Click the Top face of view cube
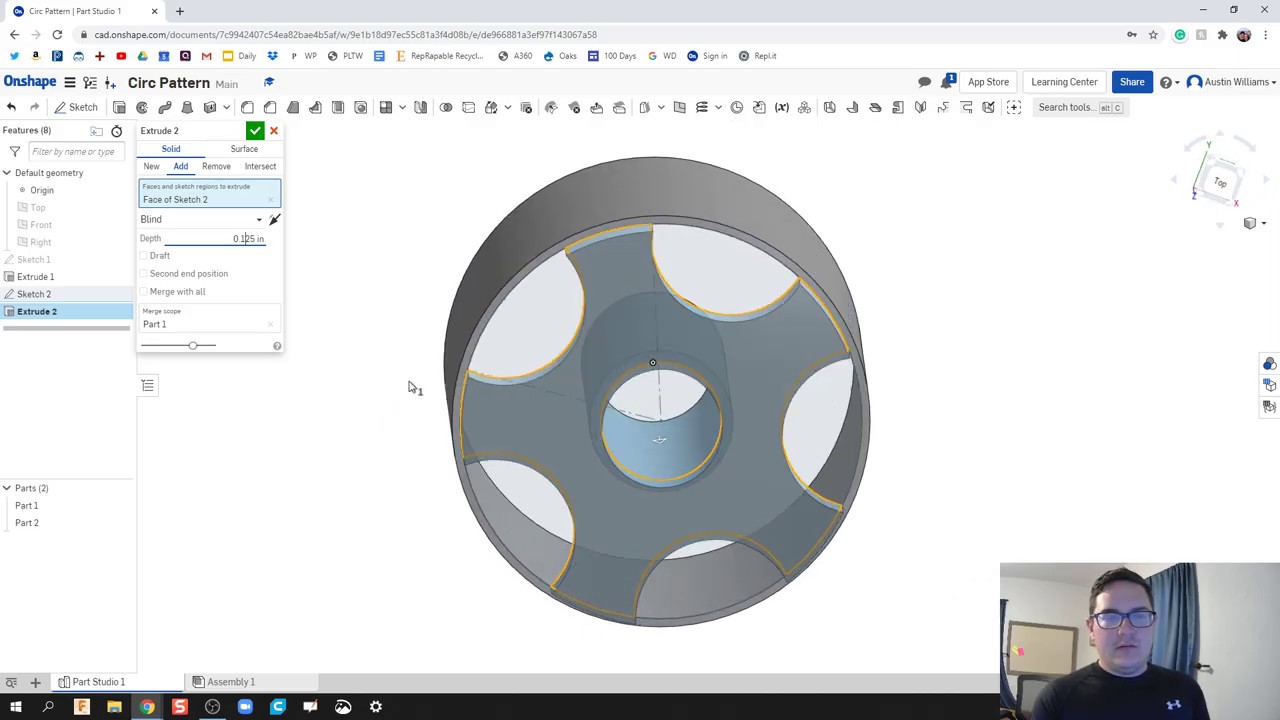 [1220, 183]
